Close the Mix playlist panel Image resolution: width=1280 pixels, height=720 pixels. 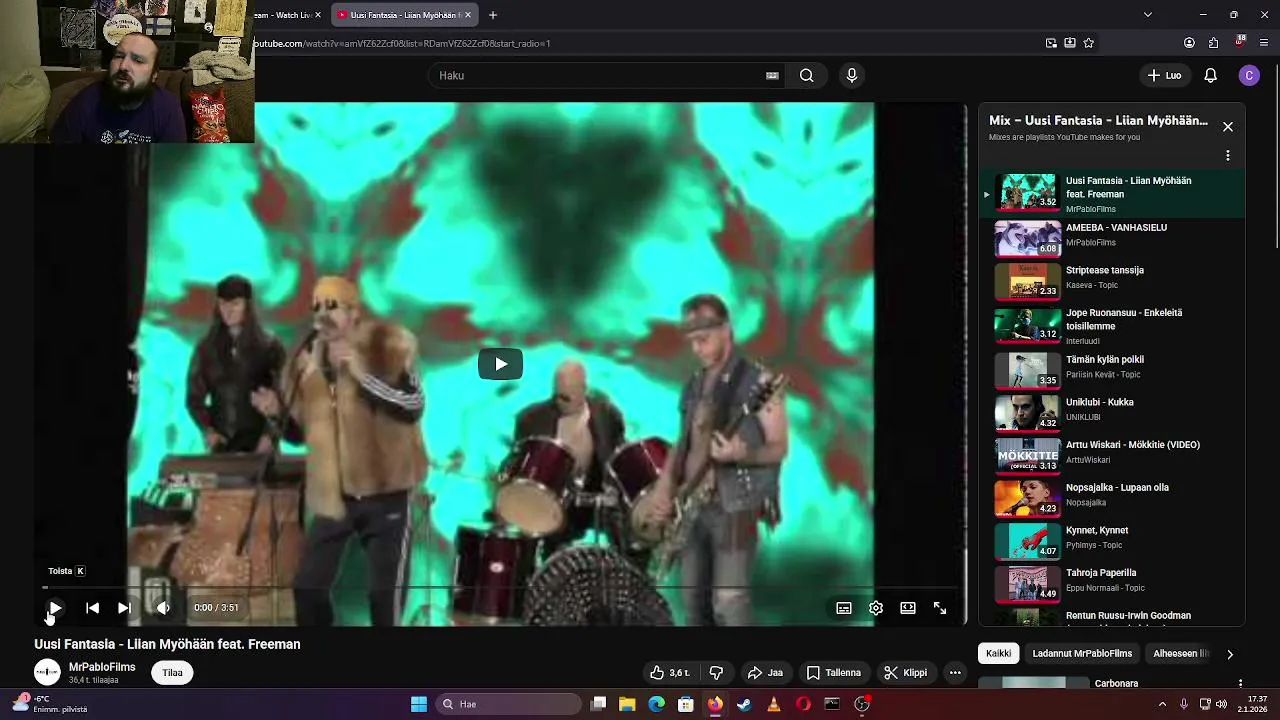1228,127
